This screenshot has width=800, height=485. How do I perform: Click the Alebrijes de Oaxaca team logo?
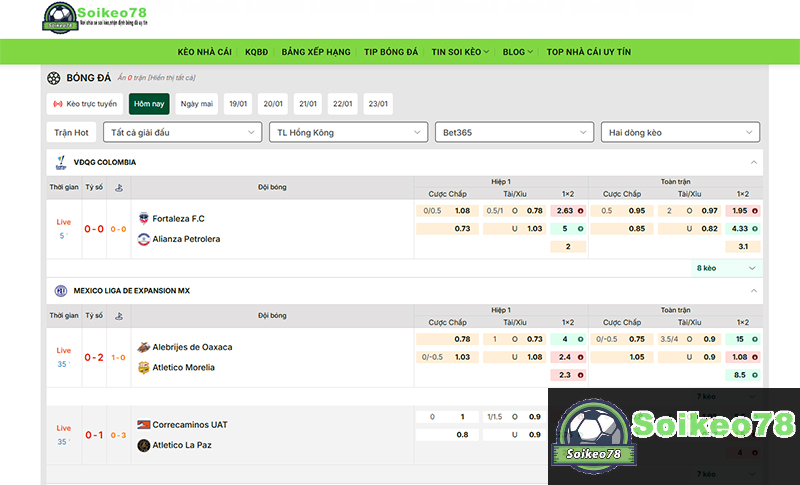(144, 347)
